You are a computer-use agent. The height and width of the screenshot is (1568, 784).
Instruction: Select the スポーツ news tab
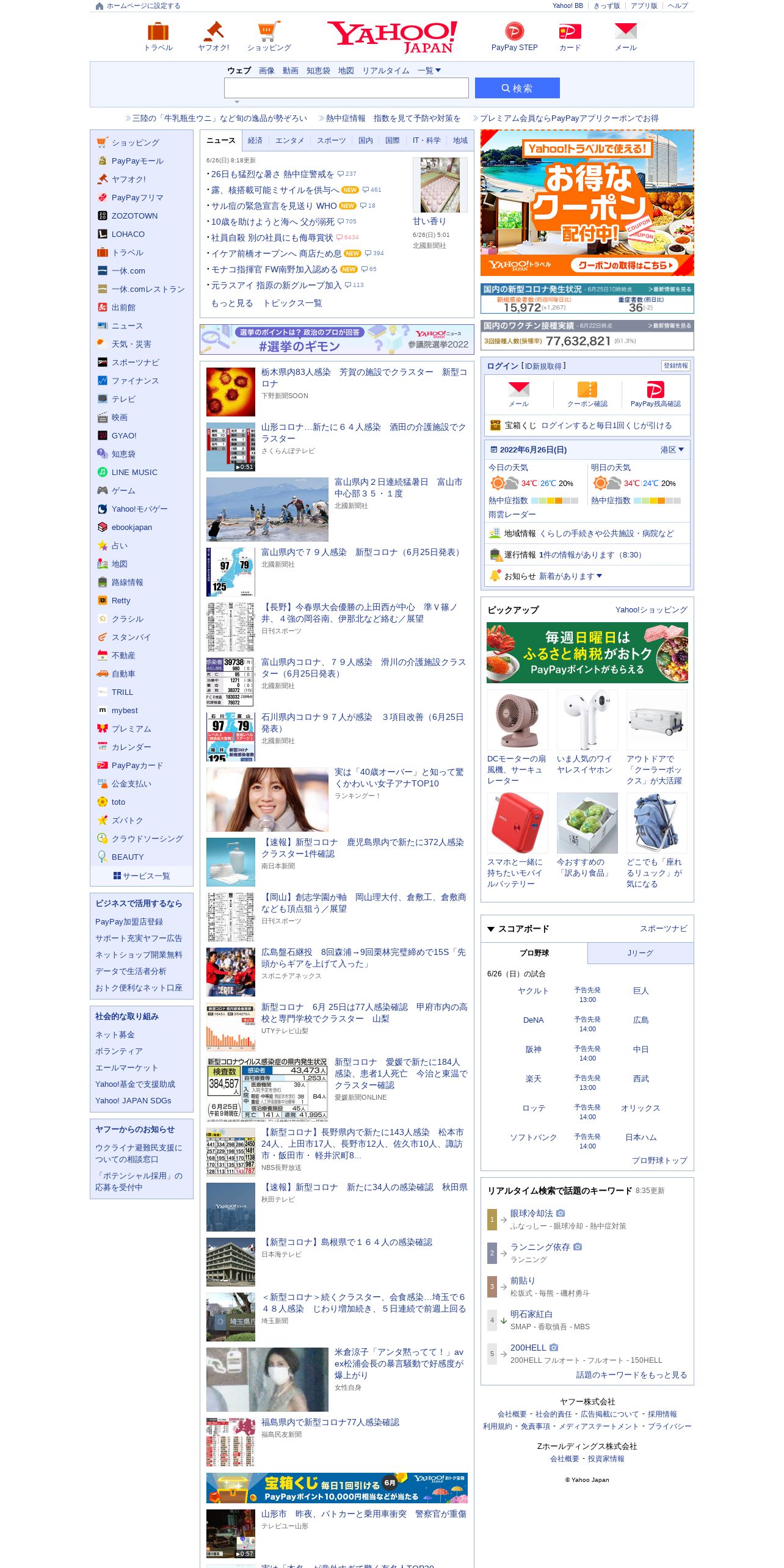[331, 140]
